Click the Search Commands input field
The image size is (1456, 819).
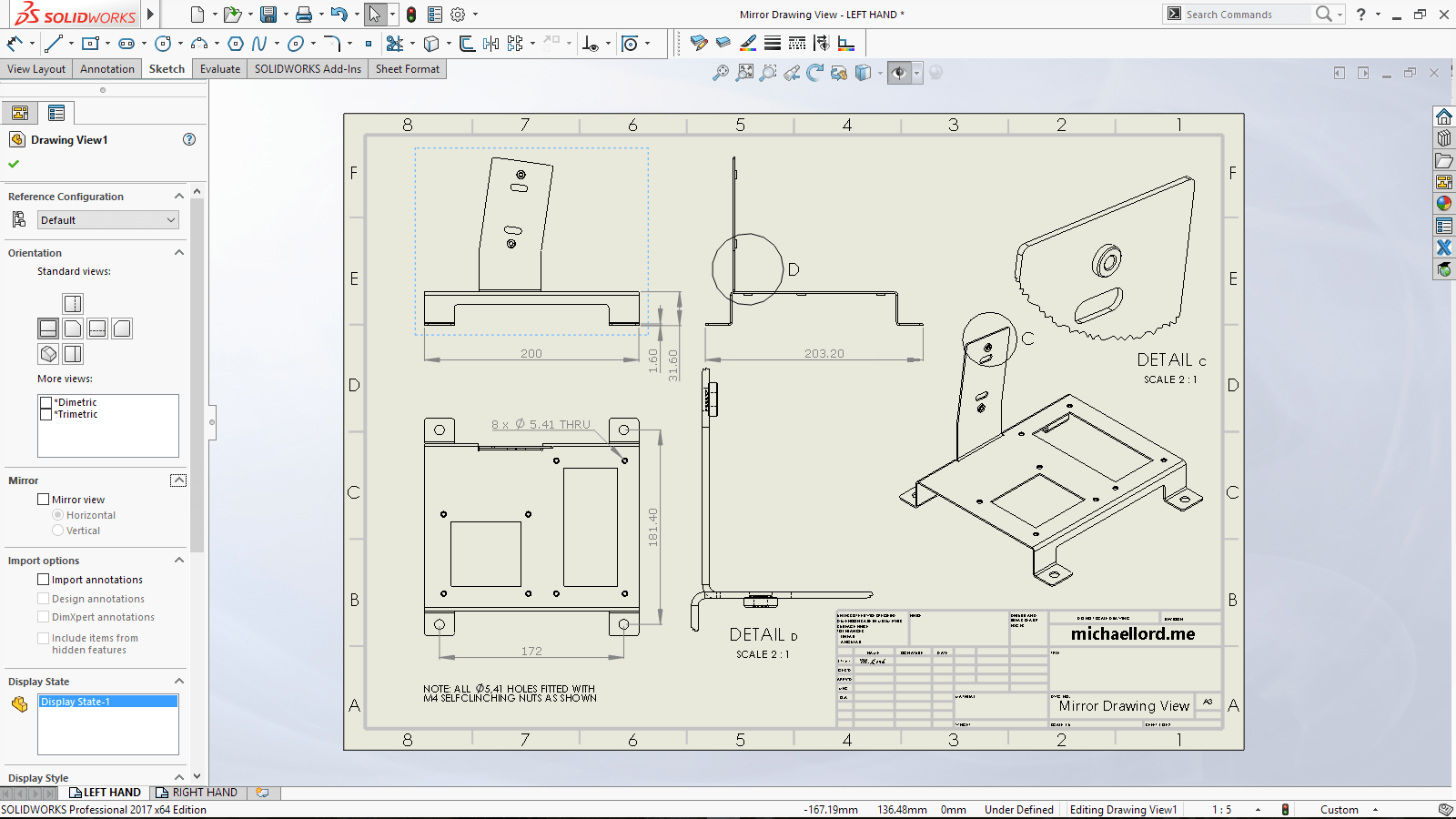1247,15
